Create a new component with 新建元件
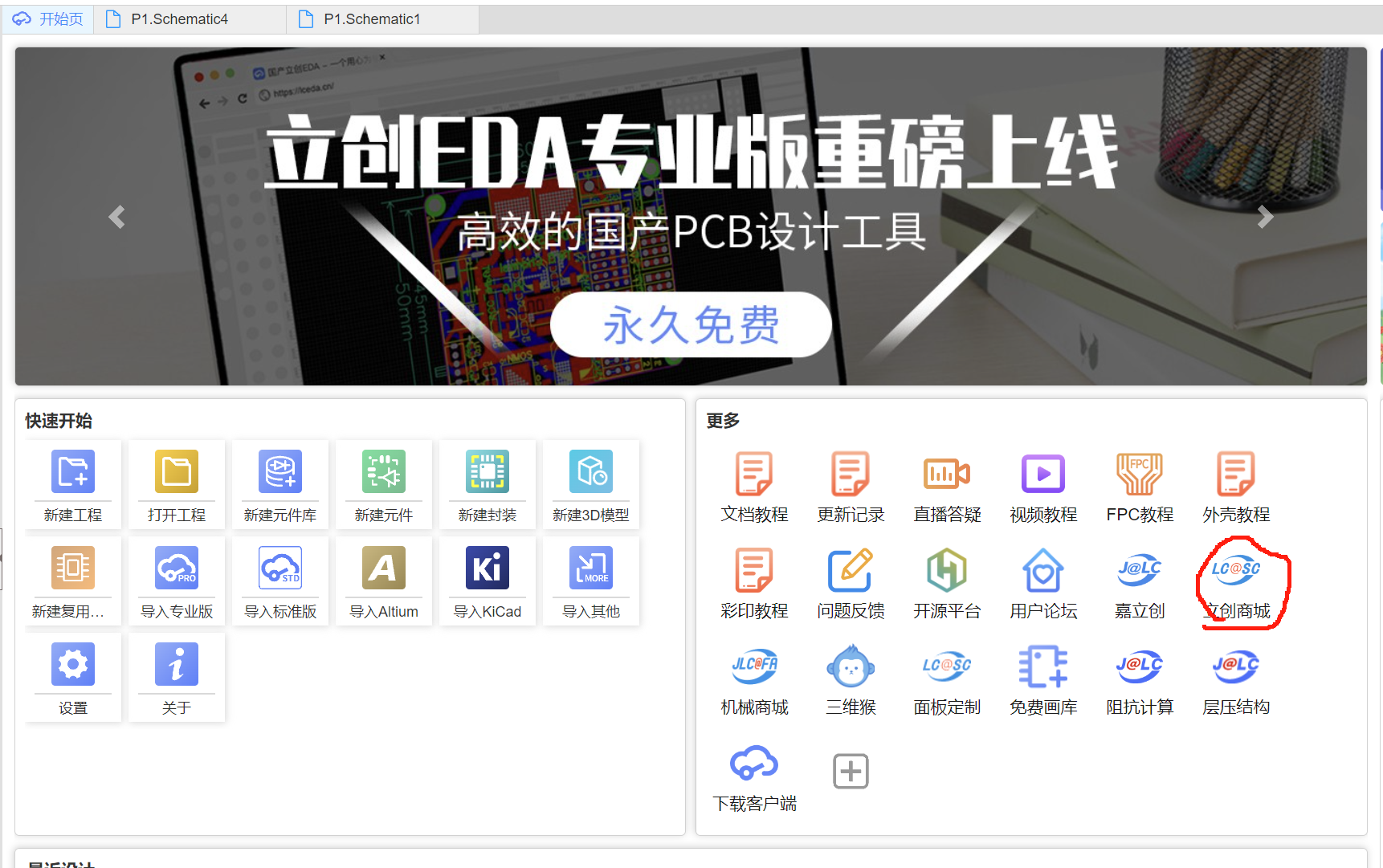Image resolution: width=1383 pixels, height=868 pixels. 384,471
